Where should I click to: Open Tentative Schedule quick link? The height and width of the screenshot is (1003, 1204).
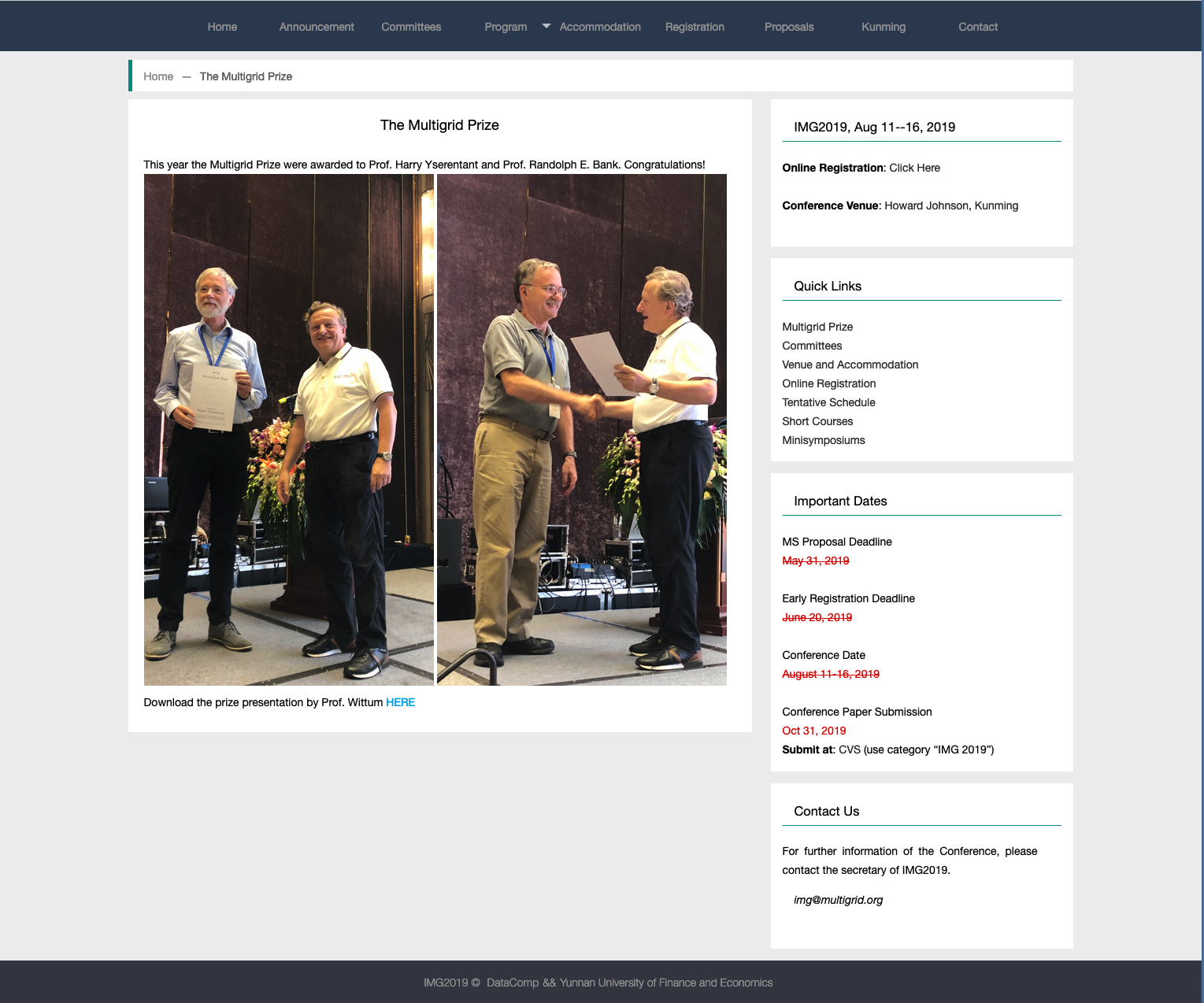click(828, 402)
